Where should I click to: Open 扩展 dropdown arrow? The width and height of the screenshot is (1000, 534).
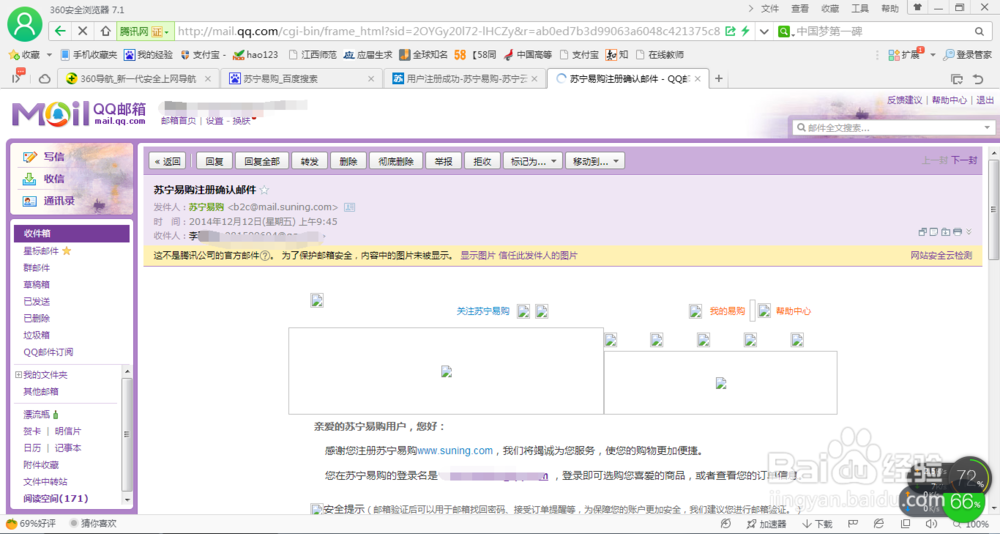932,55
